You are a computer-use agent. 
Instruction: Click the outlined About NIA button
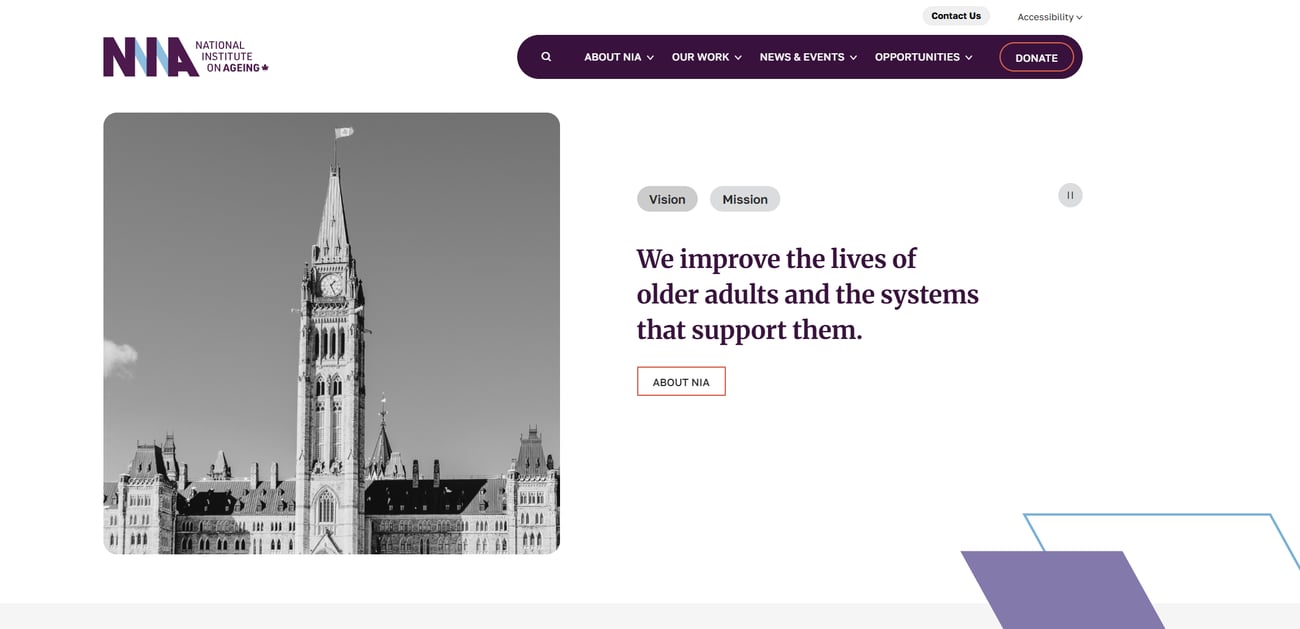pos(681,382)
